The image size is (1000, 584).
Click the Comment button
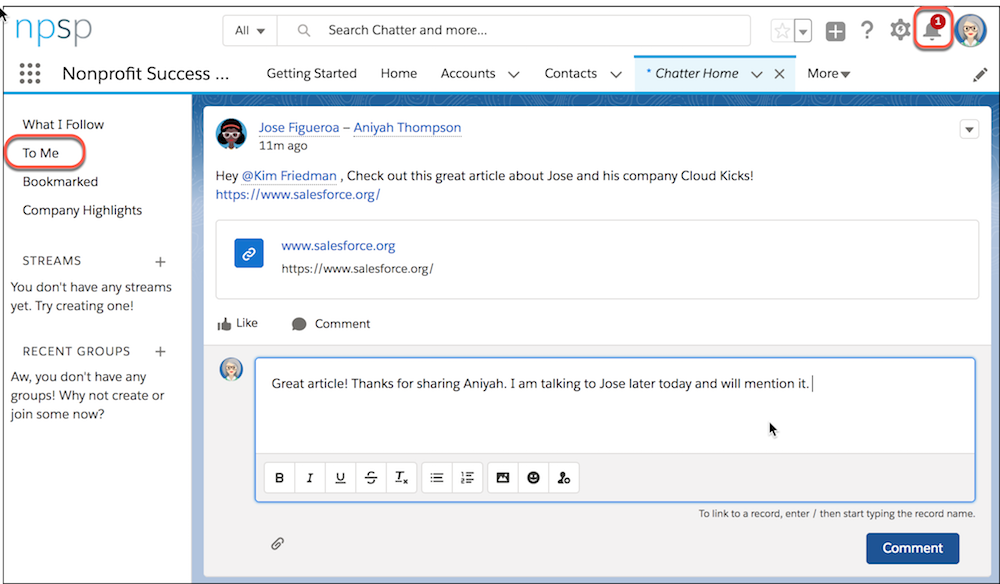(912, 548)
